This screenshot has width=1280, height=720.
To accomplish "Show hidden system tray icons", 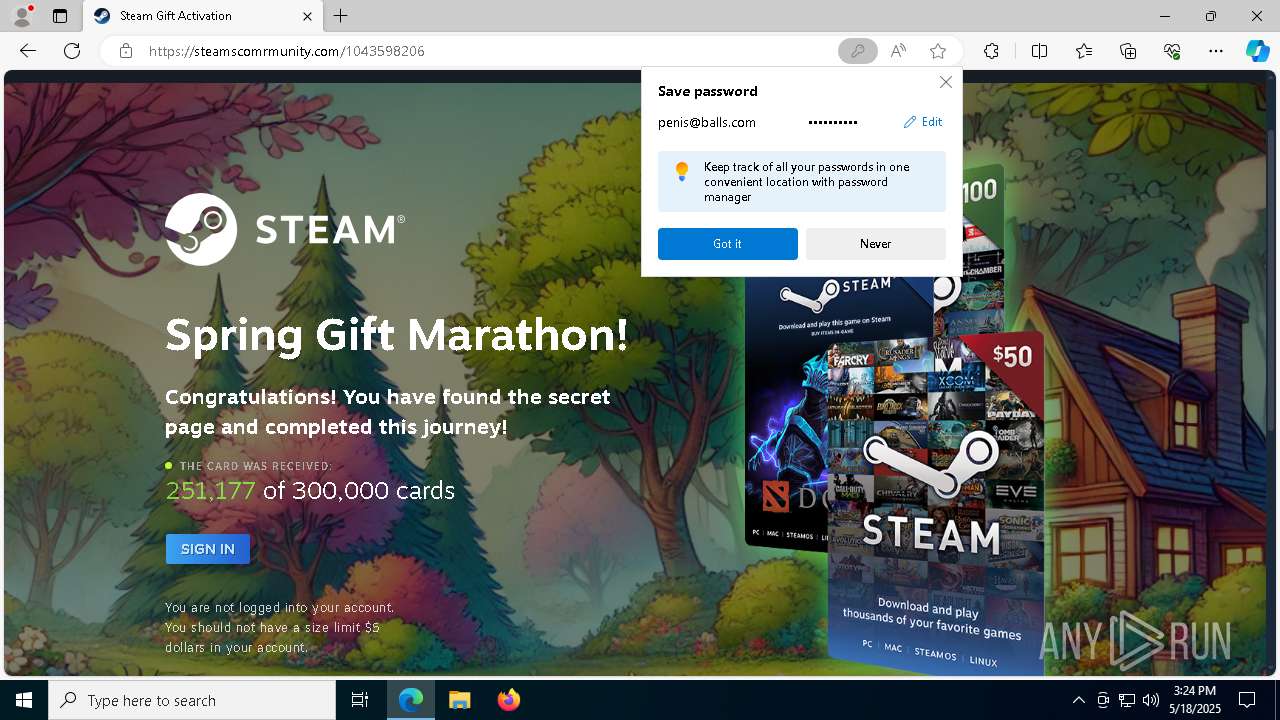I will [x=1078, y=700].
